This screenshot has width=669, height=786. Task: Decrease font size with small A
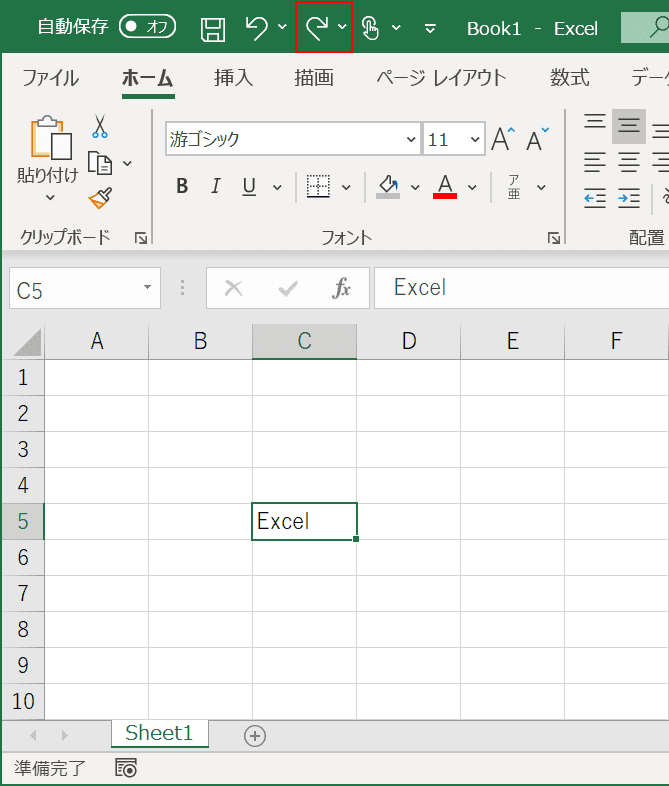537,139
